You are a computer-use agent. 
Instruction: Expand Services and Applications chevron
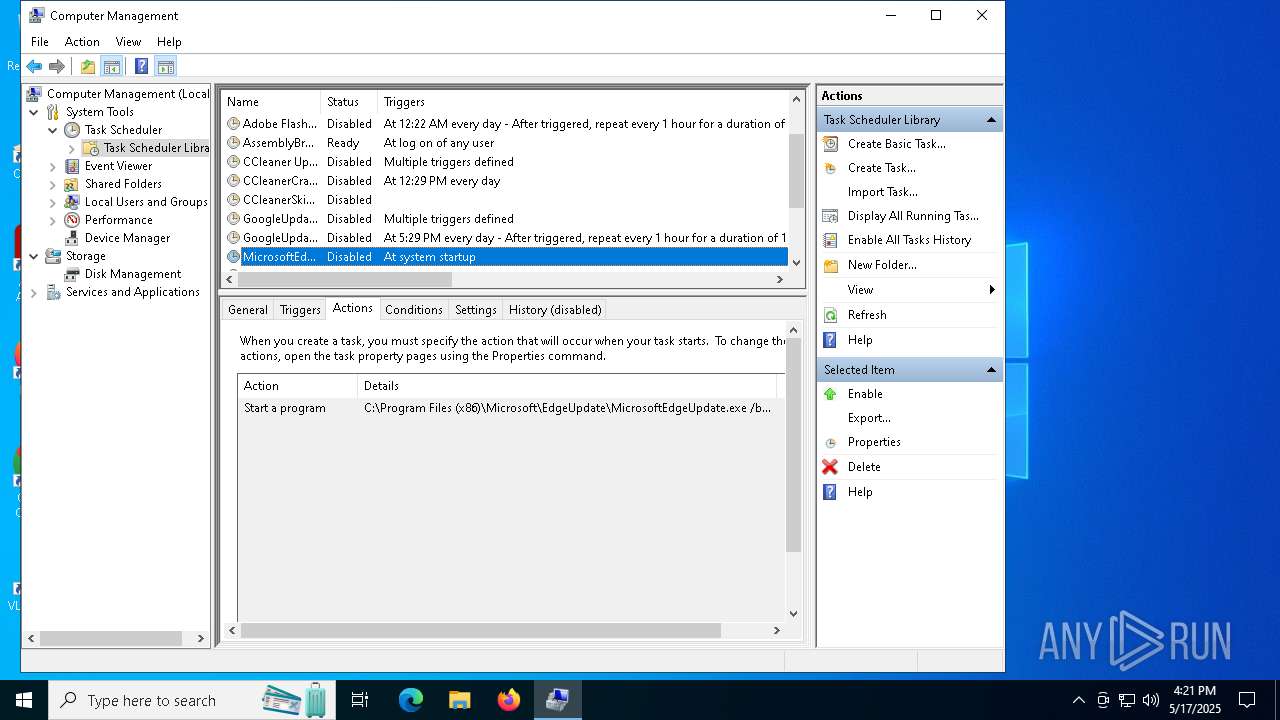[34, 293]
